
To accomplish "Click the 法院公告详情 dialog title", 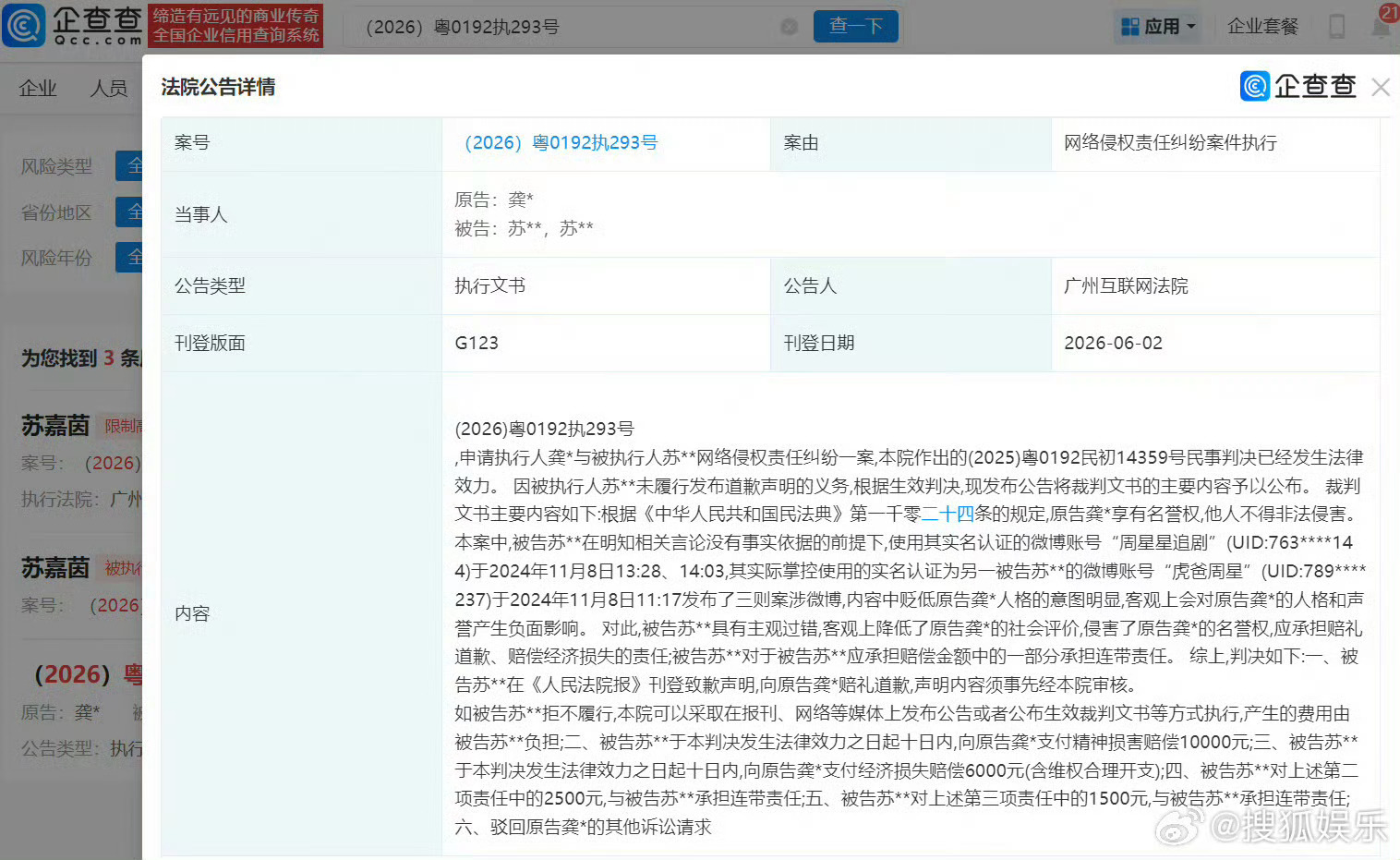I will 218,87.
